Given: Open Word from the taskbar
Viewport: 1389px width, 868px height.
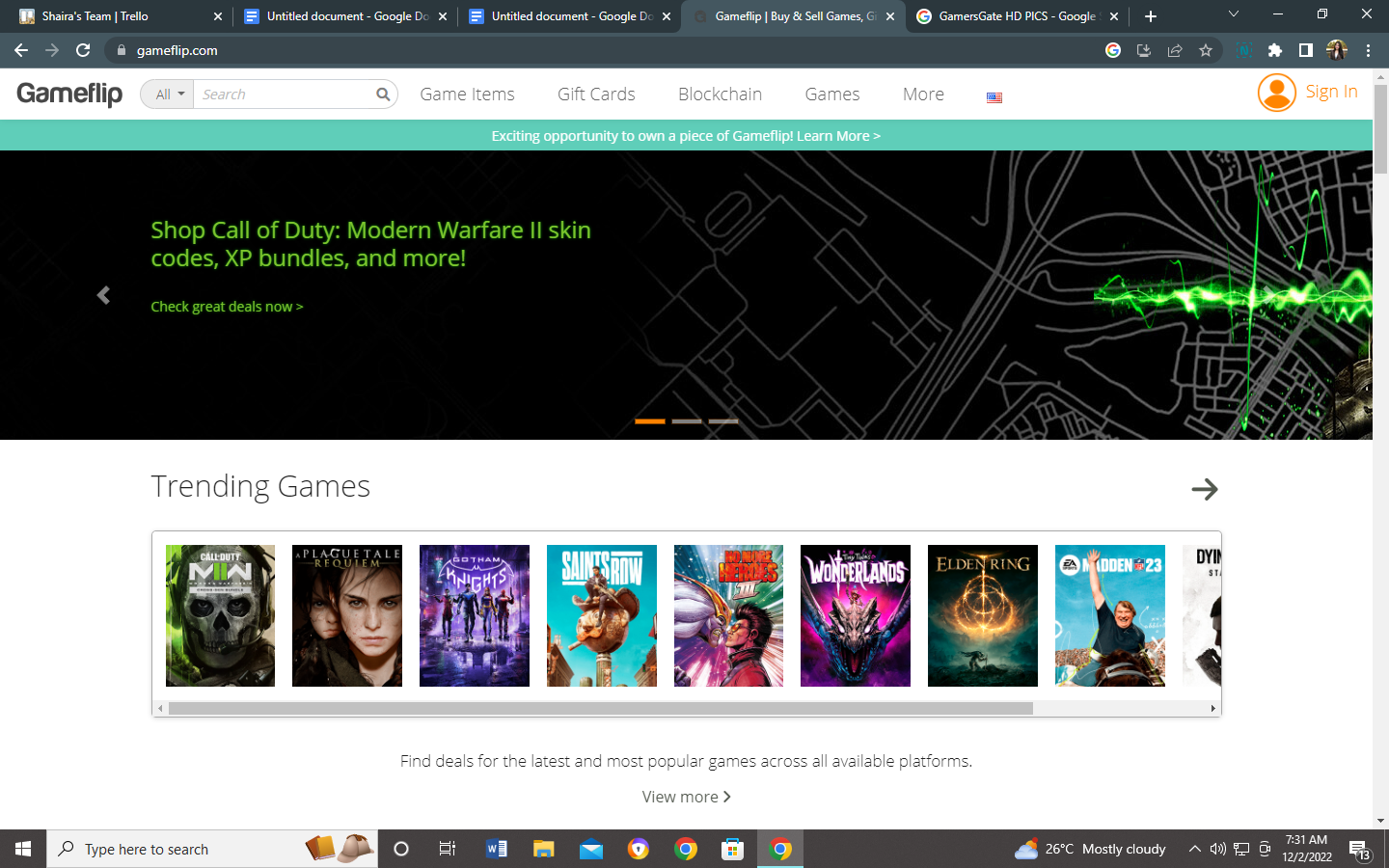Looking at the screenshot, I should coord(497,849).
